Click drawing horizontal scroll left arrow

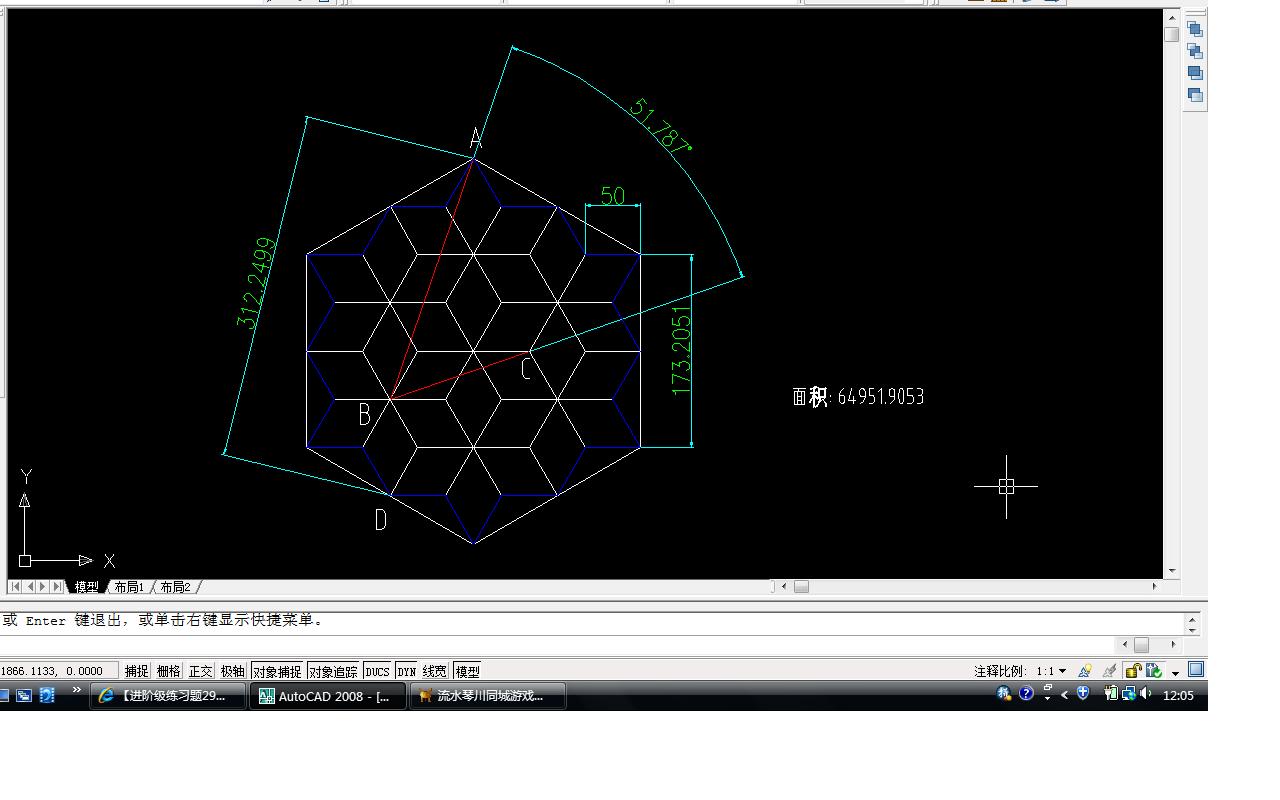784,587
